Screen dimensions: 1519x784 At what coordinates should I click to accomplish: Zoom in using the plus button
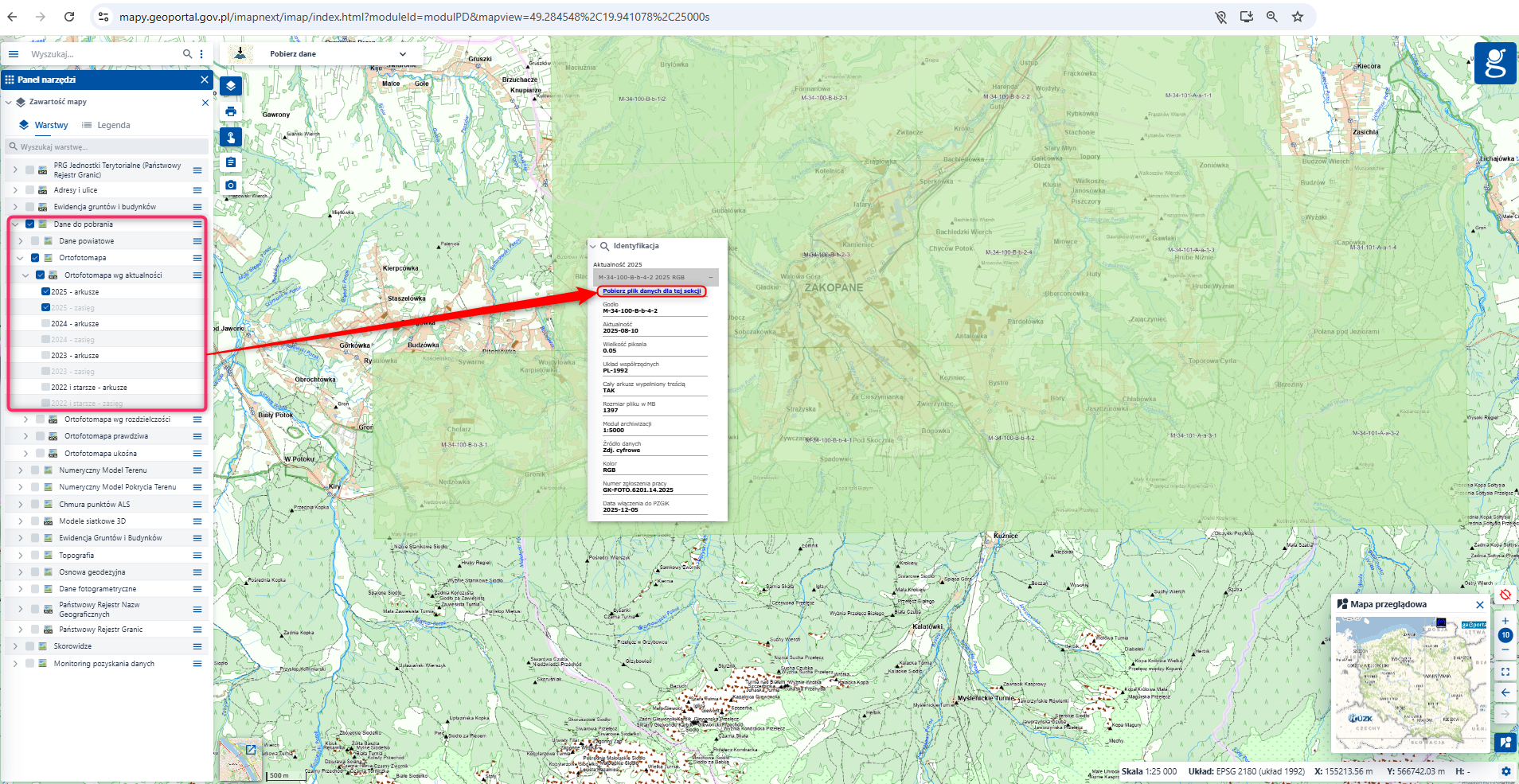point(1505,620)
